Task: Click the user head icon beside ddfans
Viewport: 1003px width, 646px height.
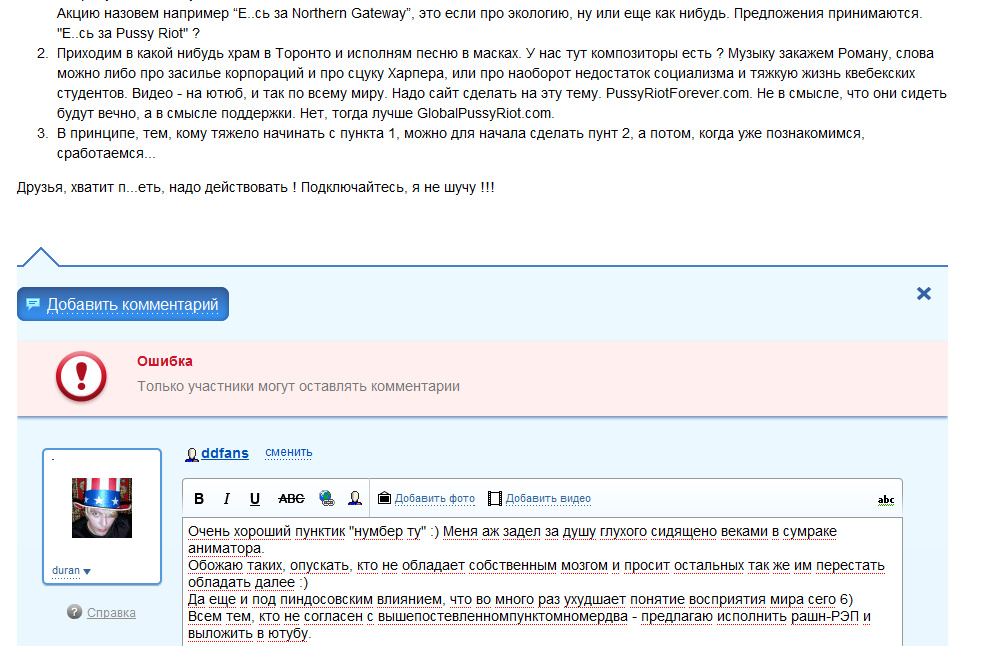Action: [191, 454]
